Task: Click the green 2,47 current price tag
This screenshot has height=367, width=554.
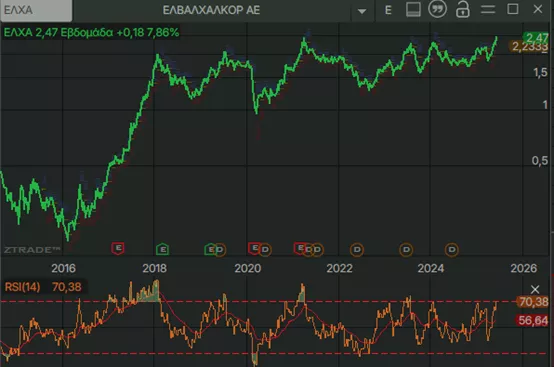Action: 536,37
